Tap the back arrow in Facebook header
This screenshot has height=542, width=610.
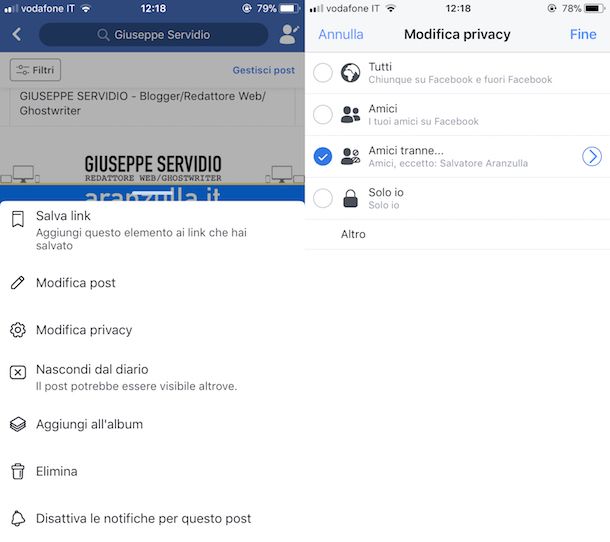[17, 35]
